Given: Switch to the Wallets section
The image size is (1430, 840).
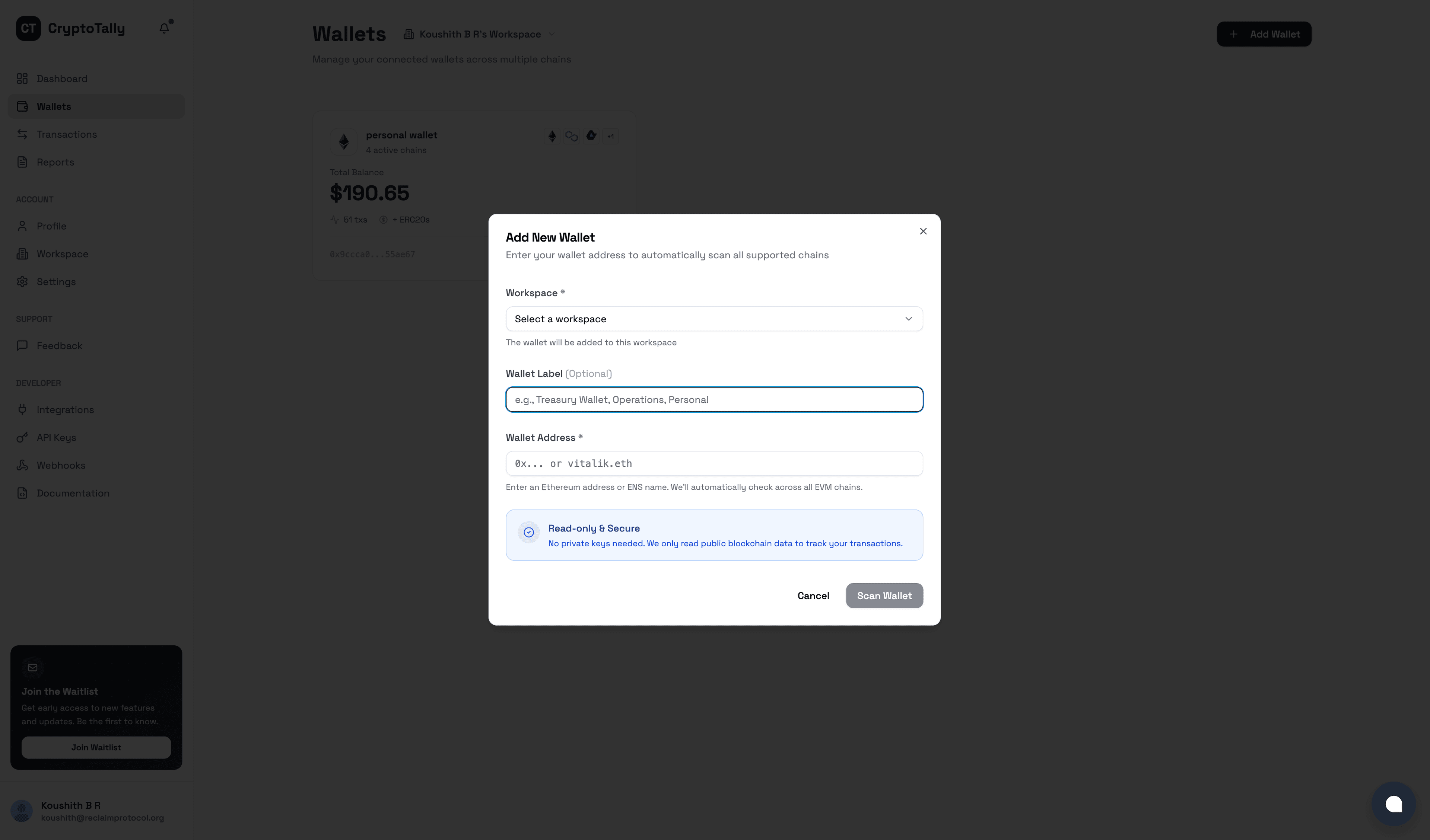Looking at the screenshot, I should 54,106.
